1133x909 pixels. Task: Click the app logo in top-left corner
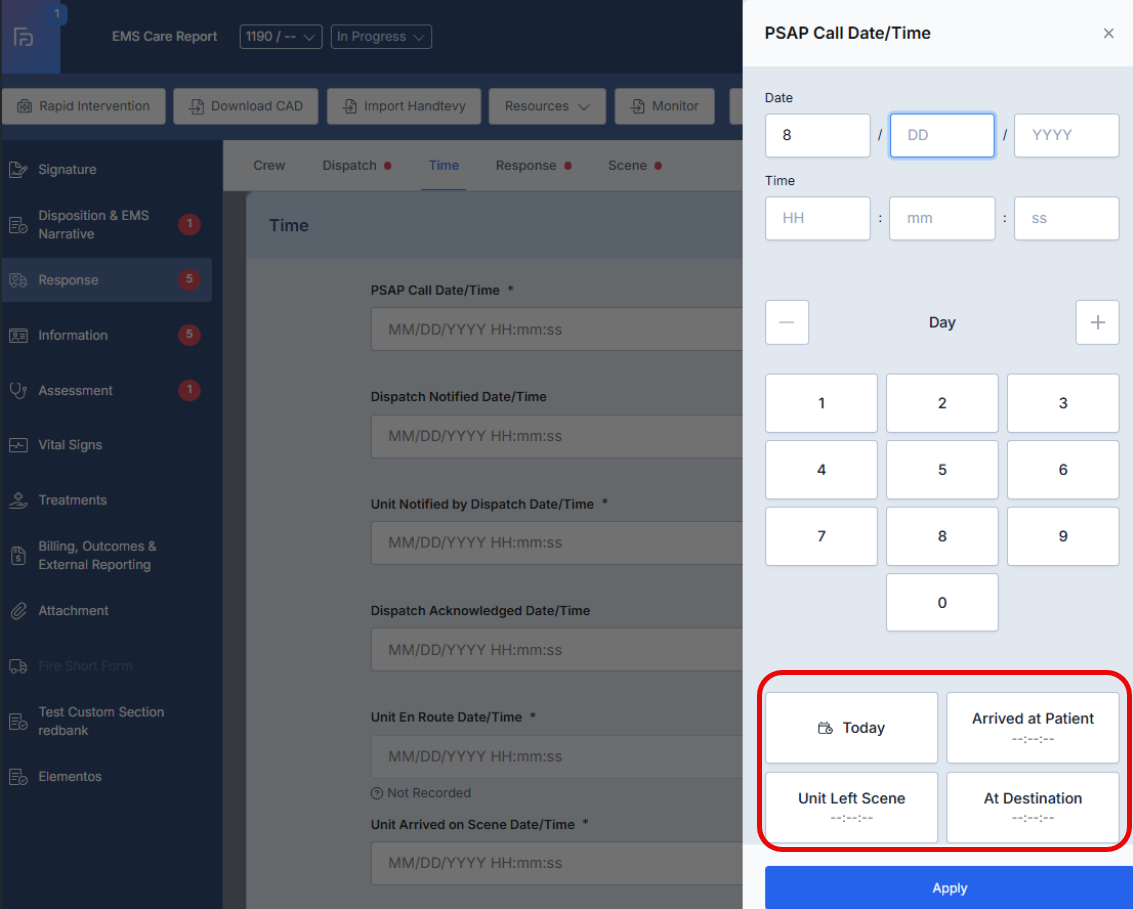[23, 37]
